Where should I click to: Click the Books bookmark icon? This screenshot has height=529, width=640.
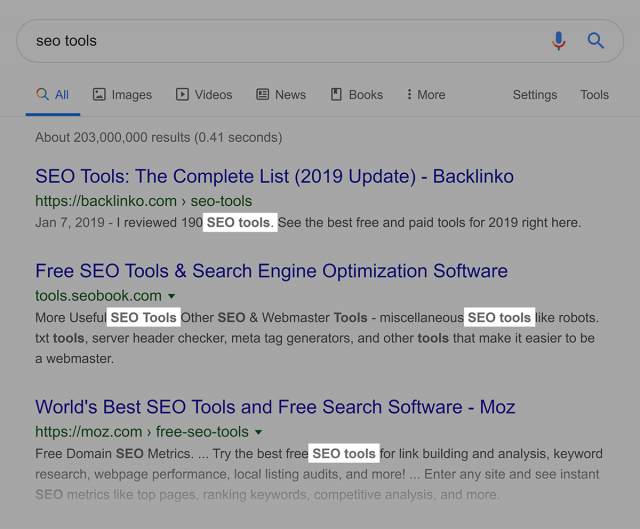click(x=336, y=94)
